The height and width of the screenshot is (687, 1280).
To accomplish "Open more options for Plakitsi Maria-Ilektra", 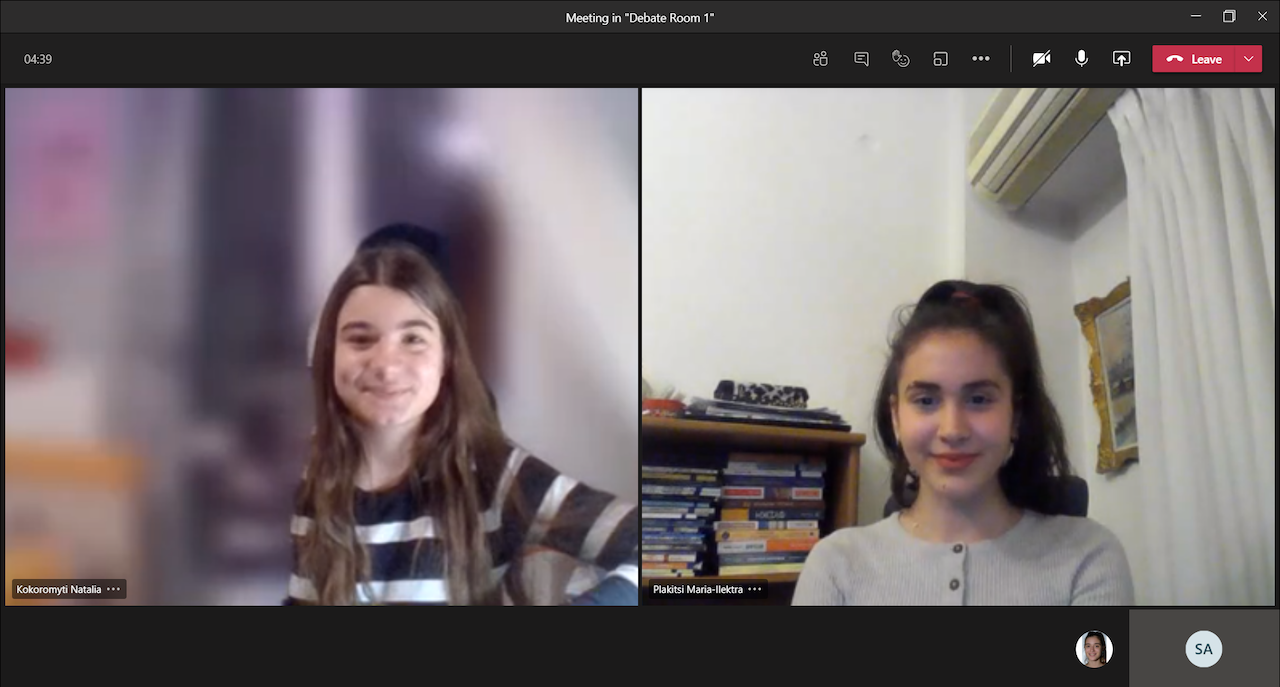I will click(x=755, y=589).
